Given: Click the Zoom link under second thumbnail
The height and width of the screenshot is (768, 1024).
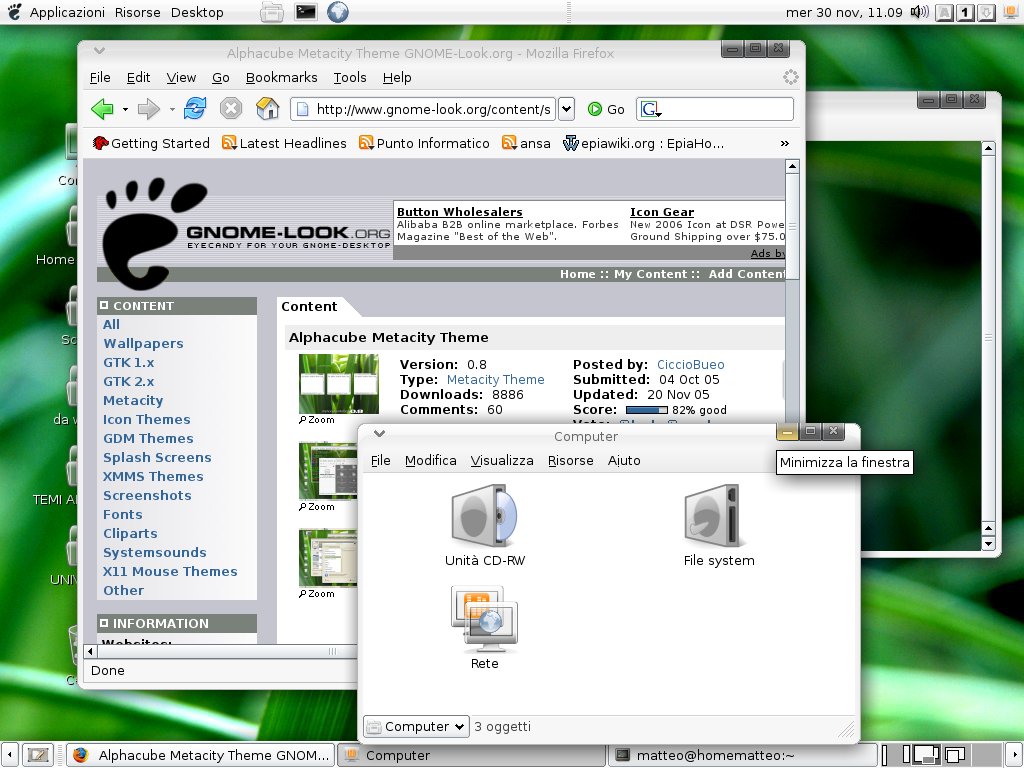Looking at the screenshot, I should (x=317, y=507).
